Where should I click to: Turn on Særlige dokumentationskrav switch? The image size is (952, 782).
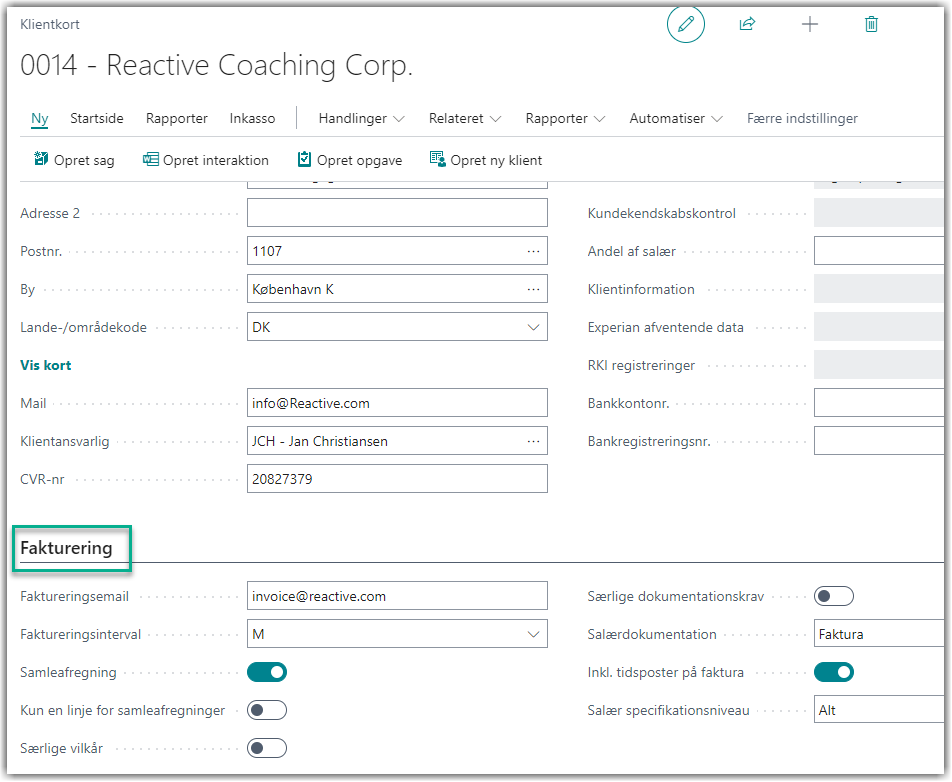tap(834, 596)
